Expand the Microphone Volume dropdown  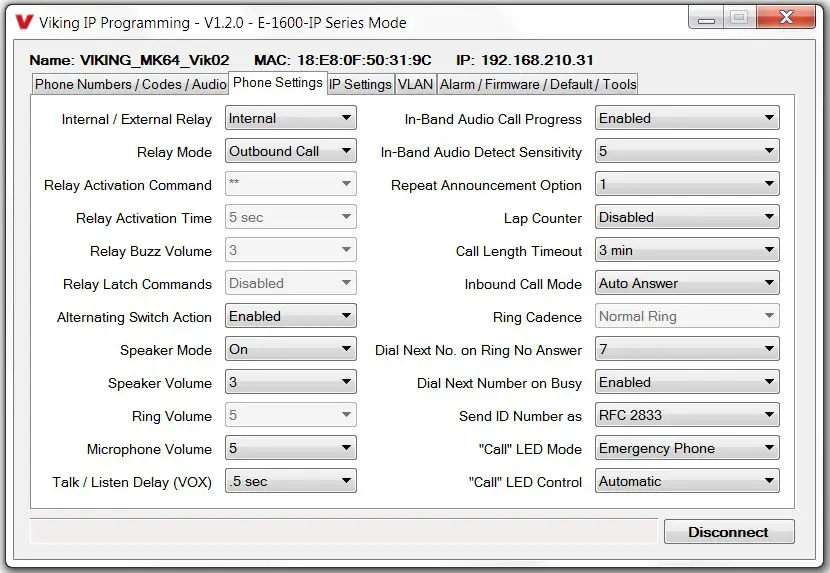pos(291,448)
